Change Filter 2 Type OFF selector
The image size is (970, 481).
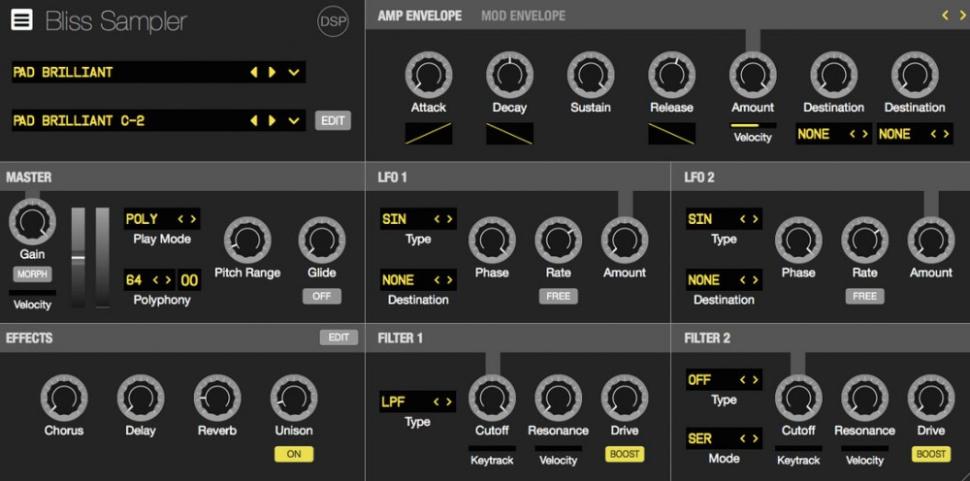(x=724, y=380)
